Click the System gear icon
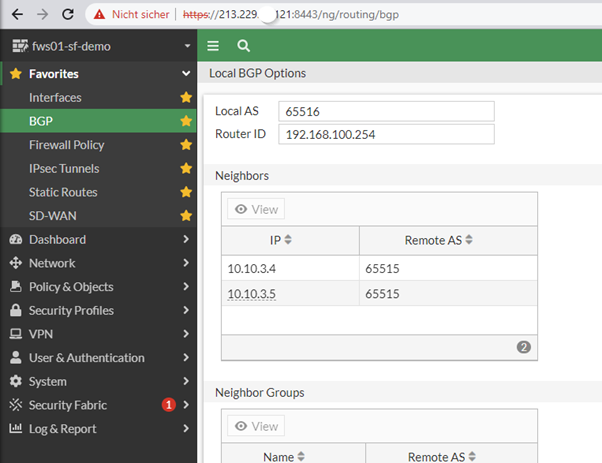The height and width of the screenshot is (463, 602). [x=16, y=381]
